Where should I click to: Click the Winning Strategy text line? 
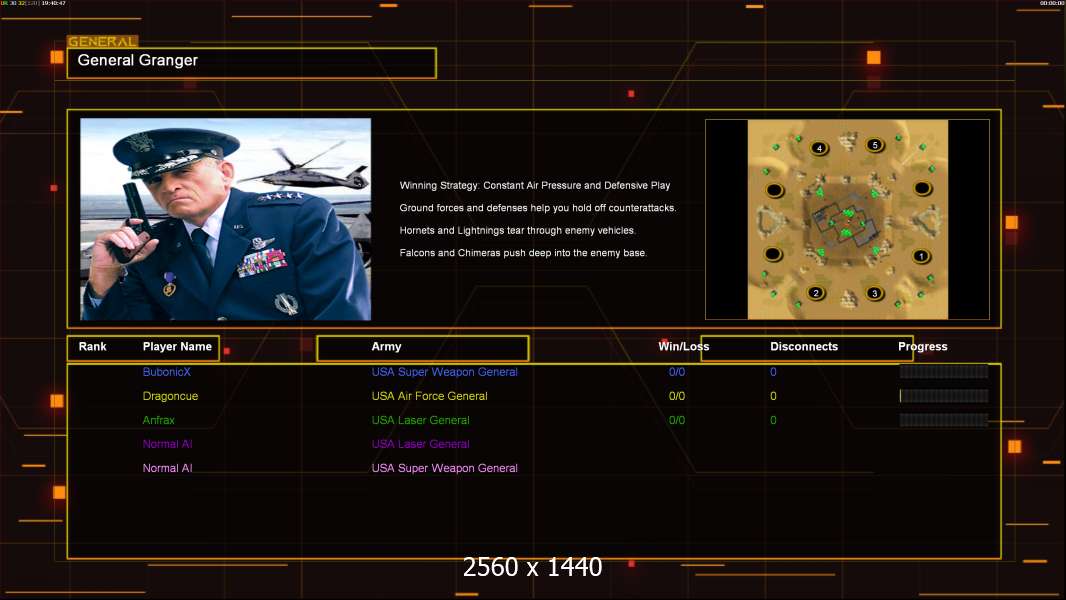click(534, 186)
